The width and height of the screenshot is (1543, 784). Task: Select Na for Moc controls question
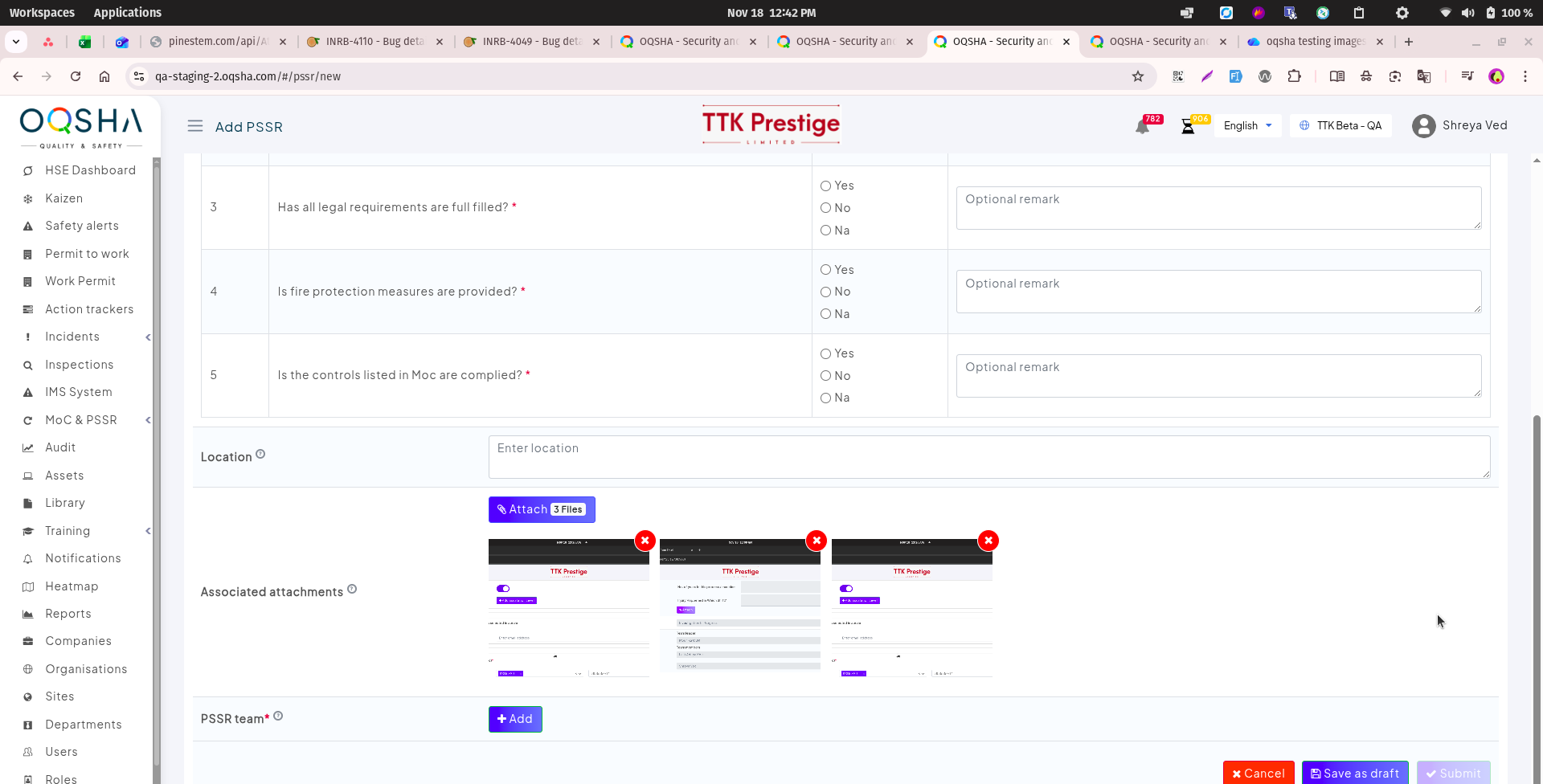click(x=825, y=398)
